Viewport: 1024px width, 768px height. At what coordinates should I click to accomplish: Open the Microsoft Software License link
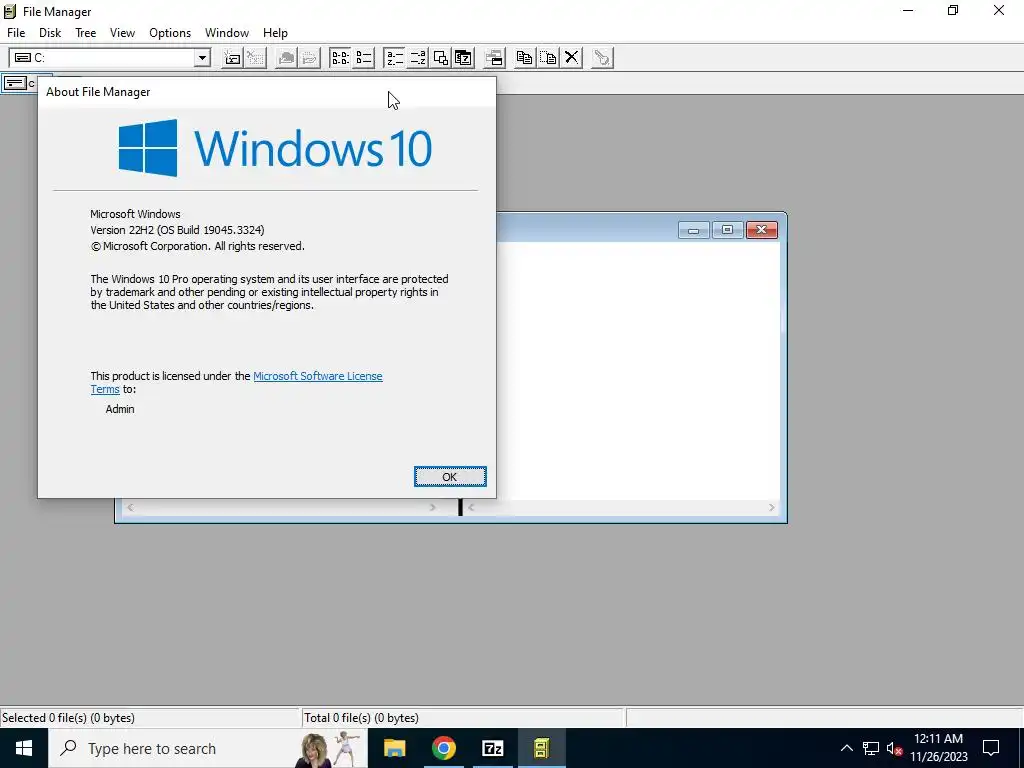[x=317, y=376]
